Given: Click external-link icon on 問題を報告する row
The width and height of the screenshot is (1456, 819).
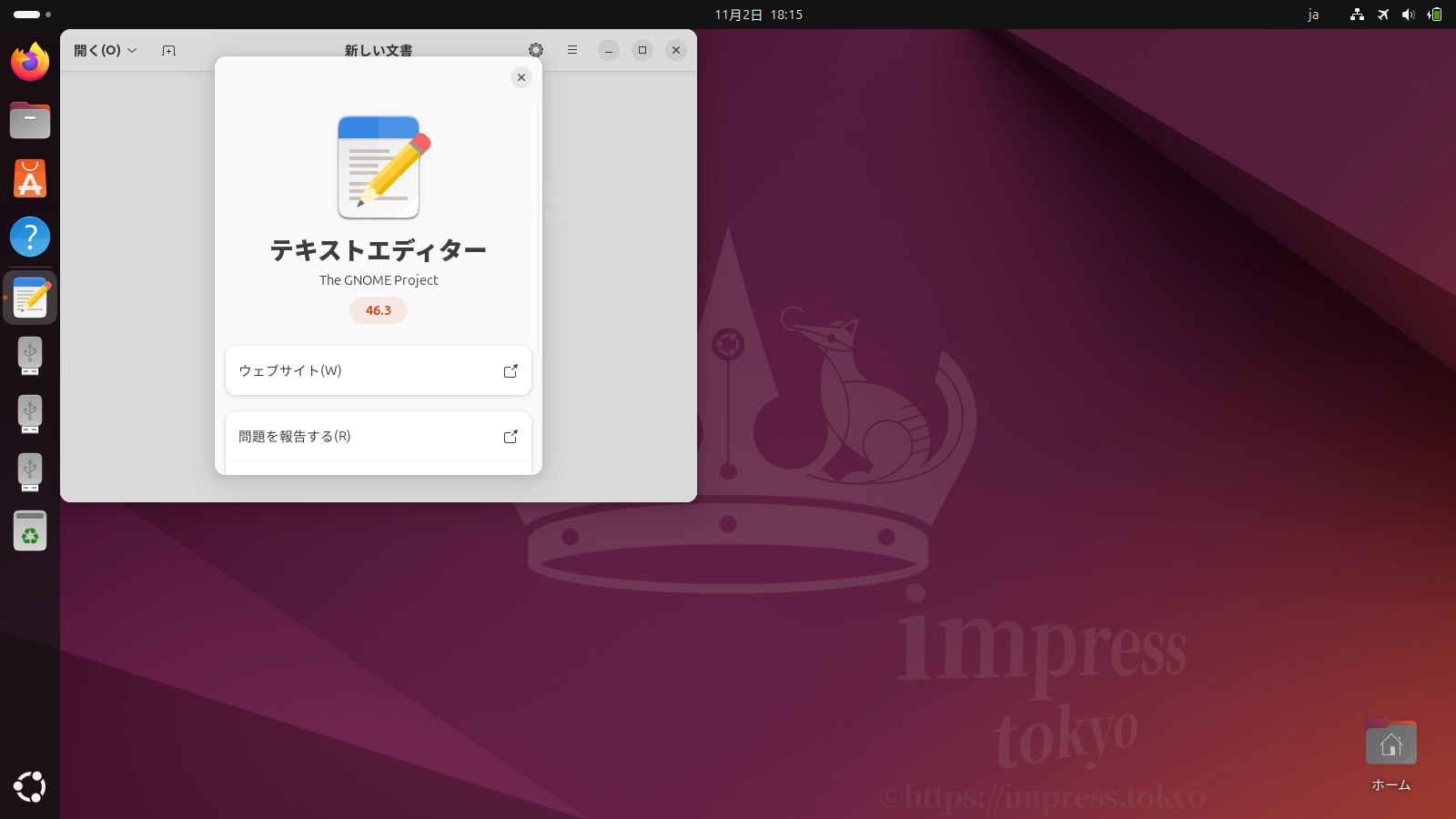Looking at the screenshot, I should click(511, 436).
